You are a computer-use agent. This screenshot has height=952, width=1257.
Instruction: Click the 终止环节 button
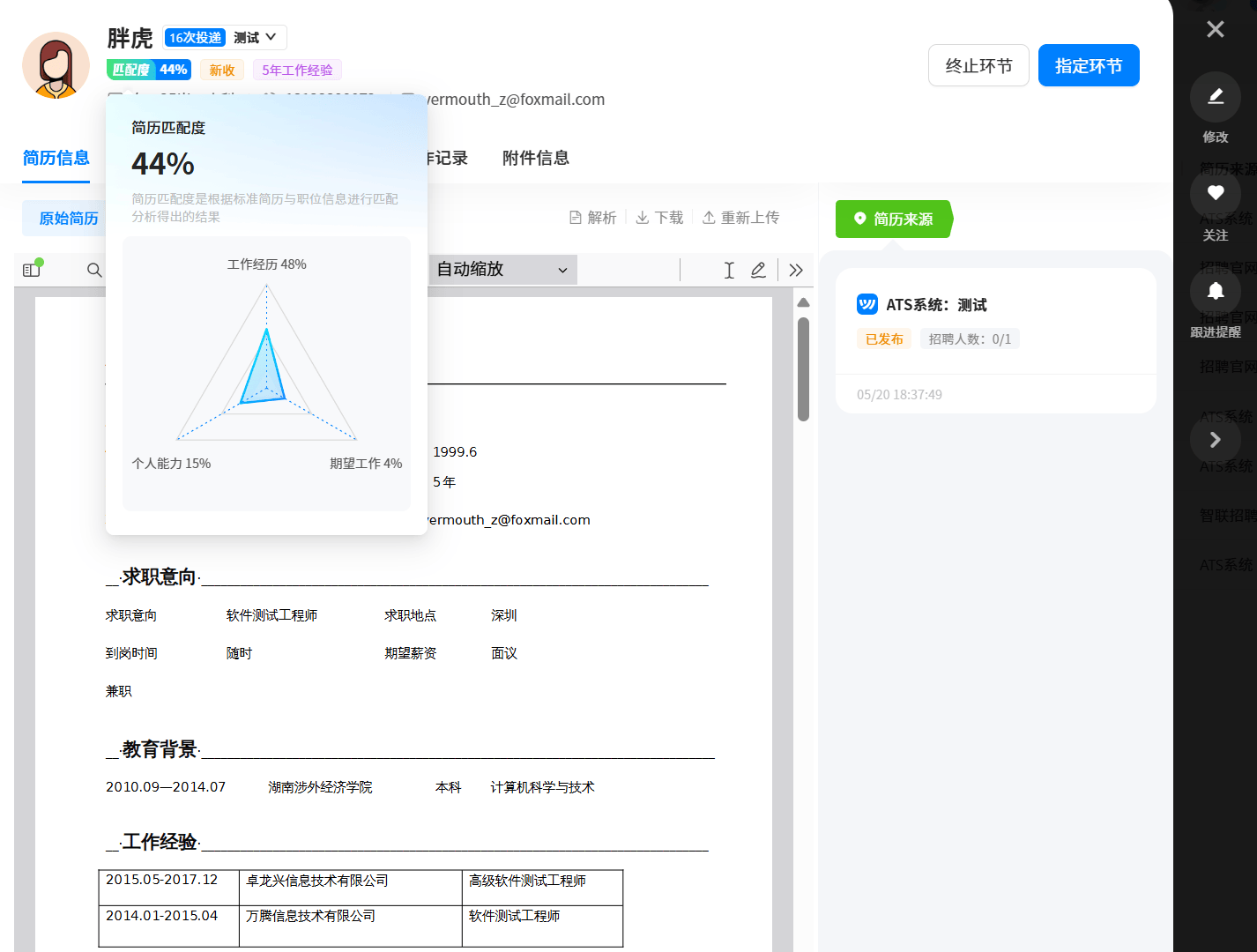tap(978, 66)
